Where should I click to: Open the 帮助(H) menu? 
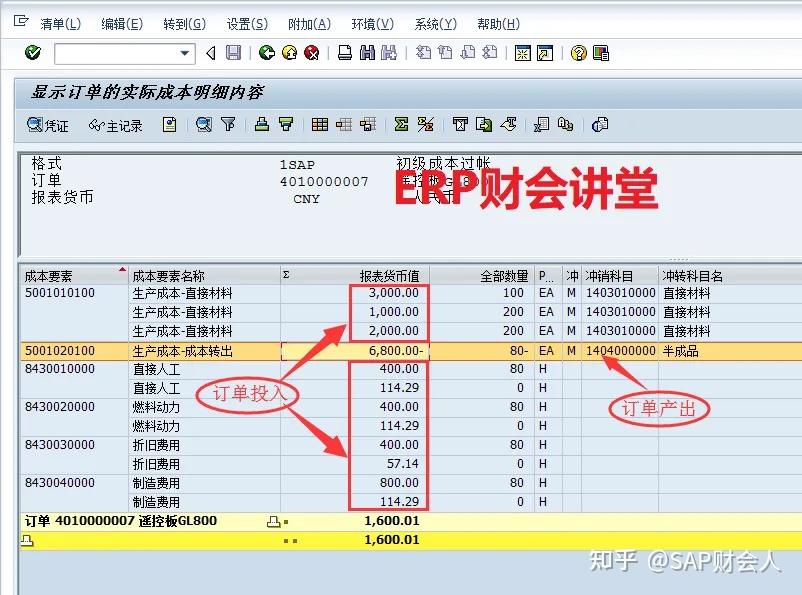pos(500,24)
